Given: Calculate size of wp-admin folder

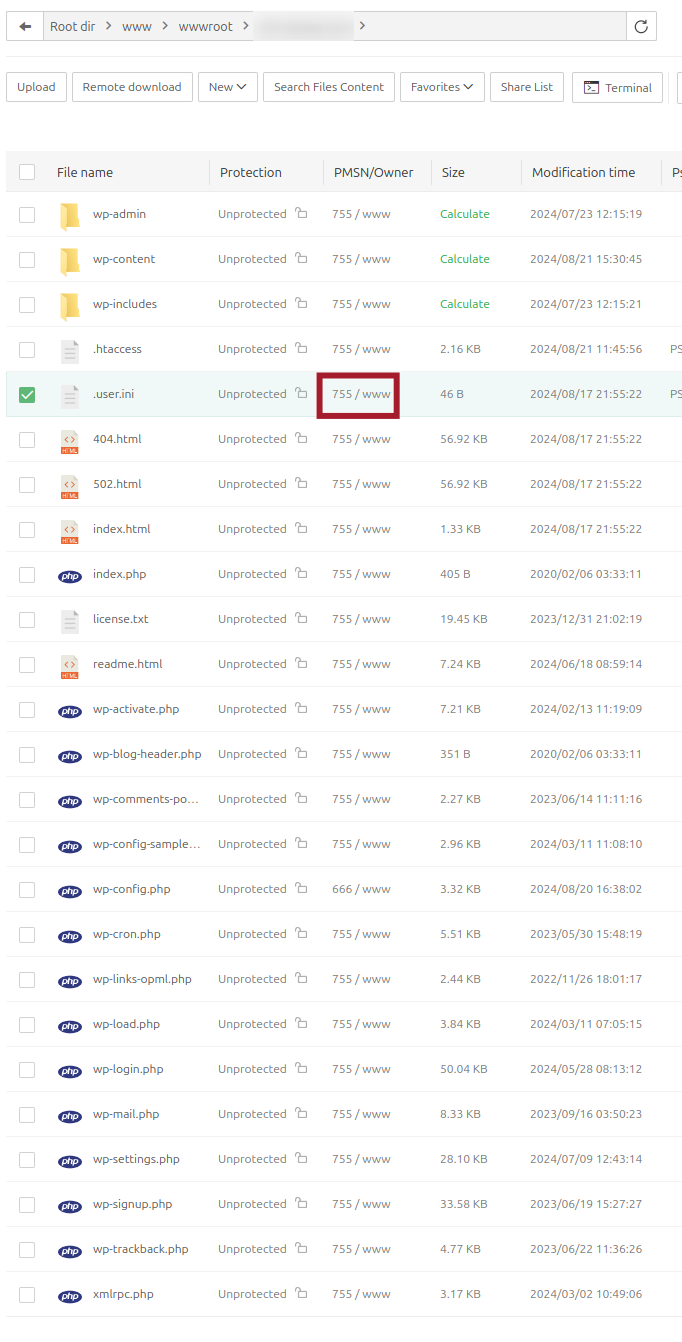Looking at the screenshot, I should pos(465,214).
